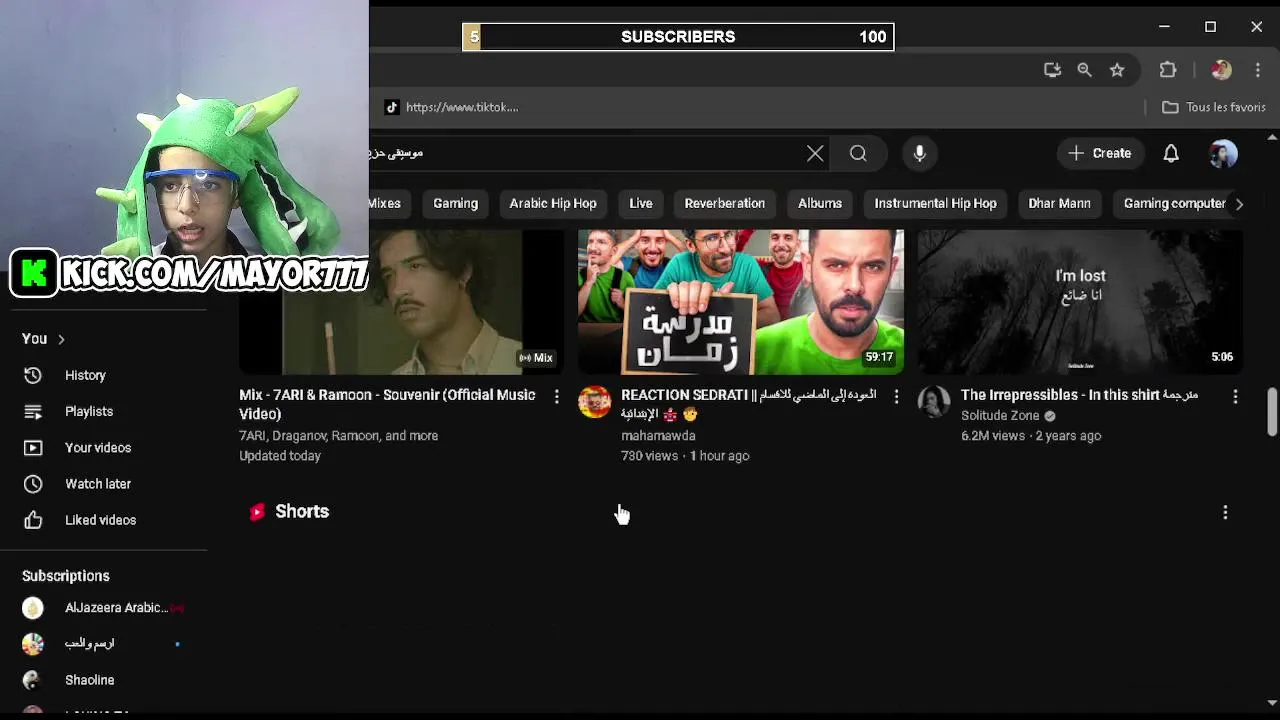Show more filter chips with arrow
The image size is (1280, 720).
(1239, 204)
